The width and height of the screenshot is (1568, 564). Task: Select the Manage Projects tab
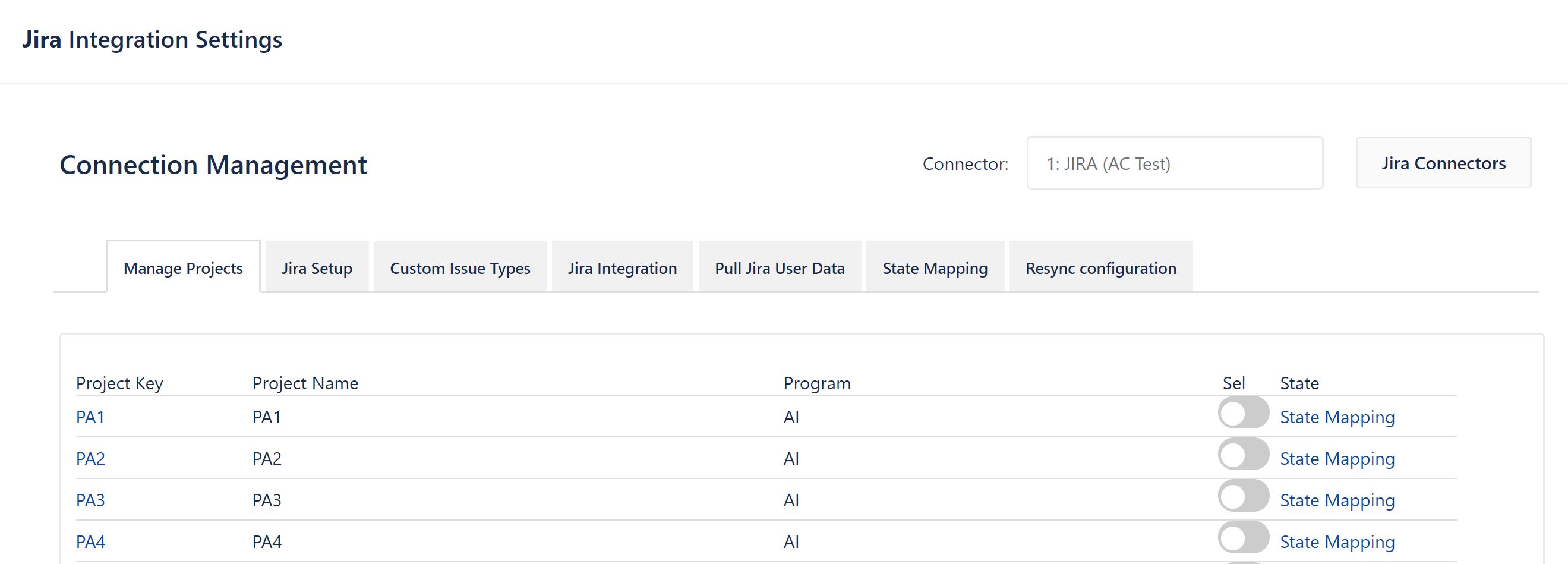[x=183, y=268]
